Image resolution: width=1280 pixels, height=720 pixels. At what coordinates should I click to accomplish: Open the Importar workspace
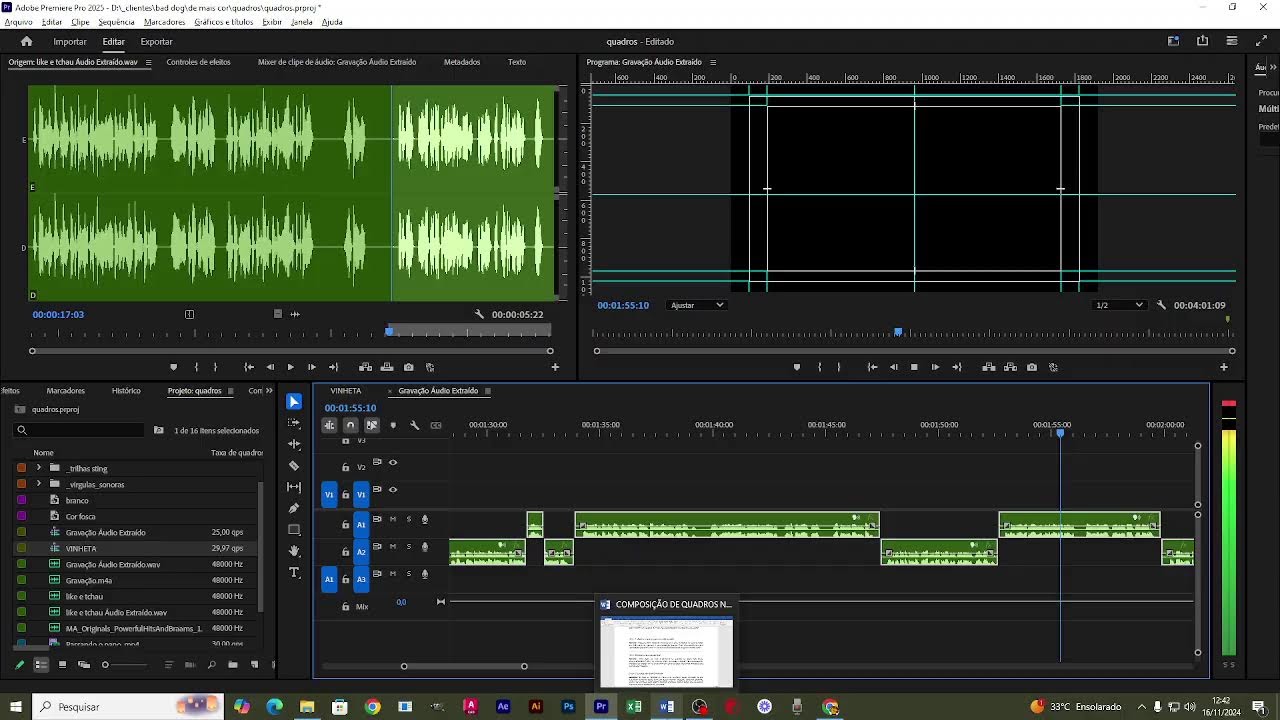[70, 42]
